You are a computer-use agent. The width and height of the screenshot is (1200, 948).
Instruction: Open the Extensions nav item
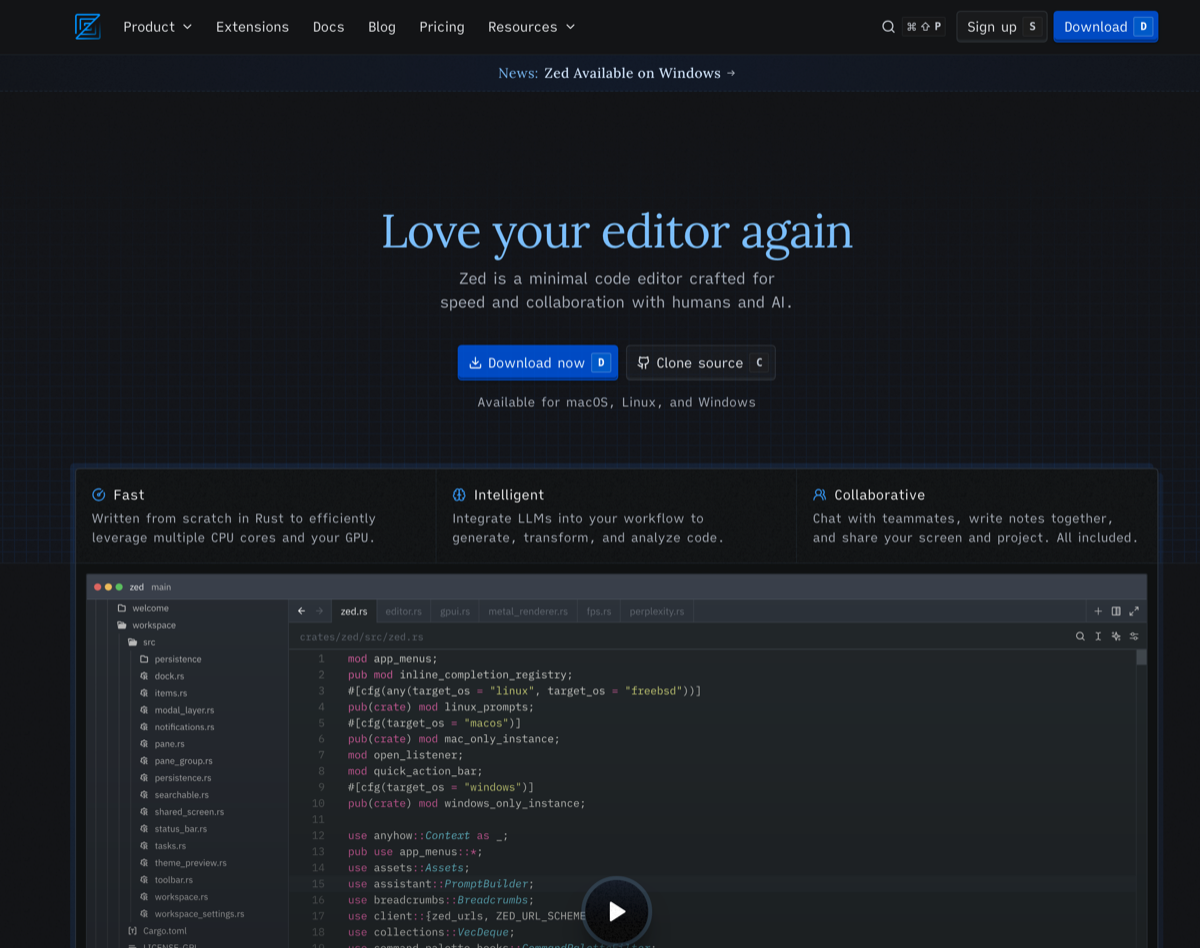(252, 27)
